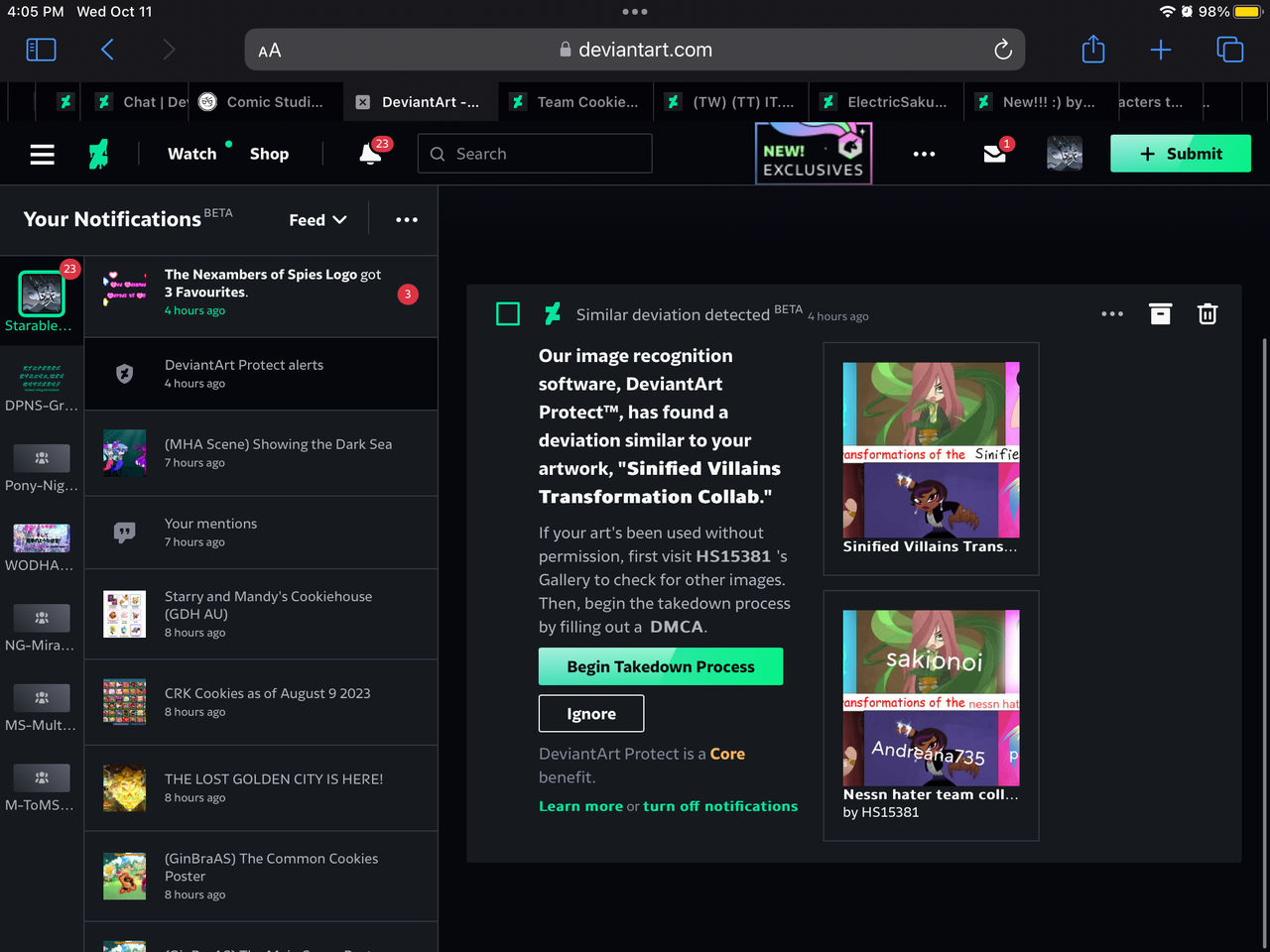Viewport: 1270px width, 952px height.
Task: Select the Pony-Nig... group icon
Action: click(x=42, y=458)
